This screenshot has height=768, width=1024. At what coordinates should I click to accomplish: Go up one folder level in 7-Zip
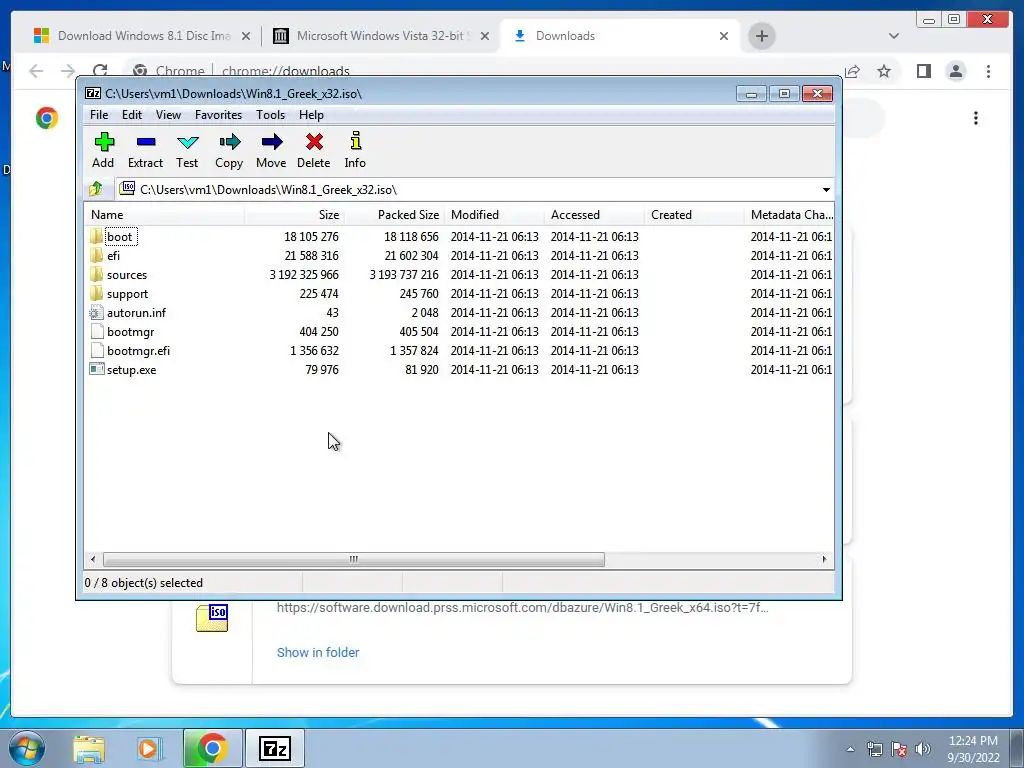(96, 189)
